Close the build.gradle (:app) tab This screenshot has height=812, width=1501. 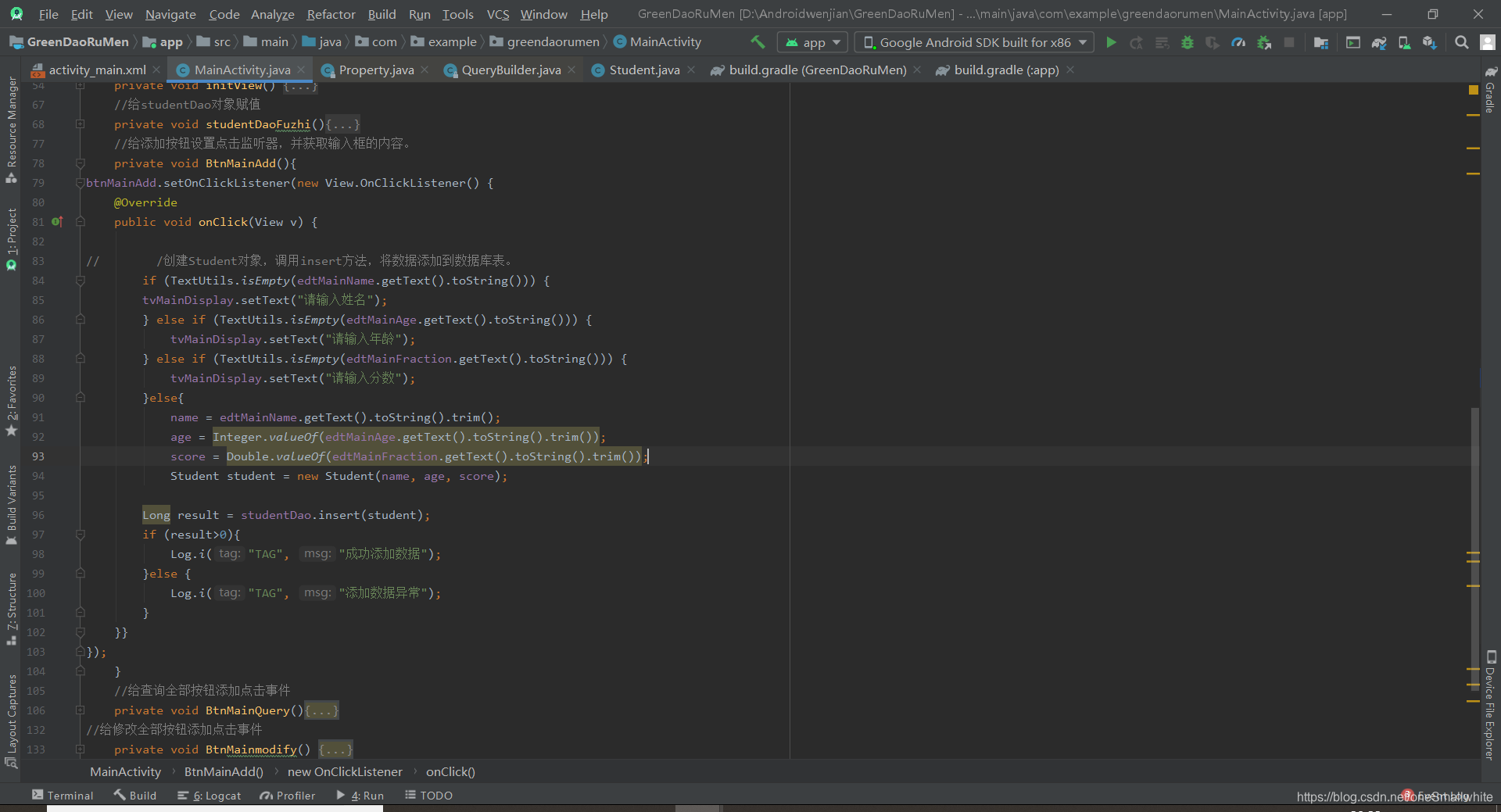point(1070,70)
